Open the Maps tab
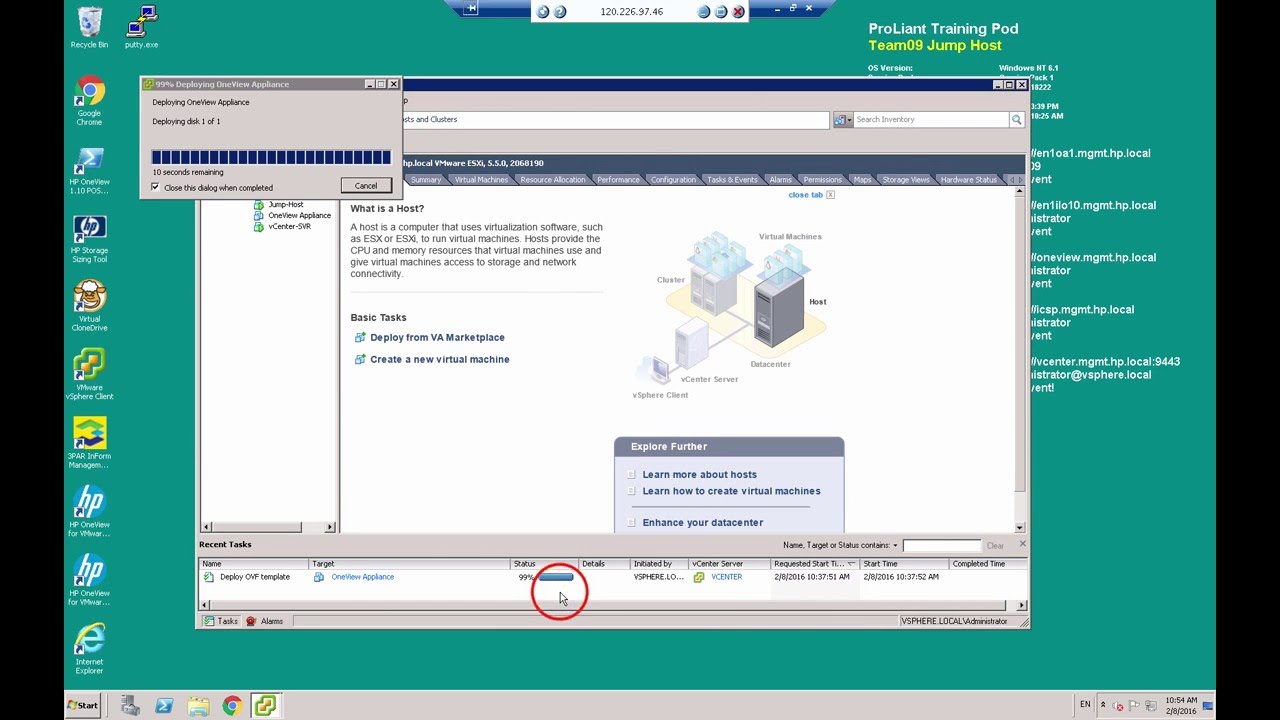 pyautogui.click(x=862, y=180)
